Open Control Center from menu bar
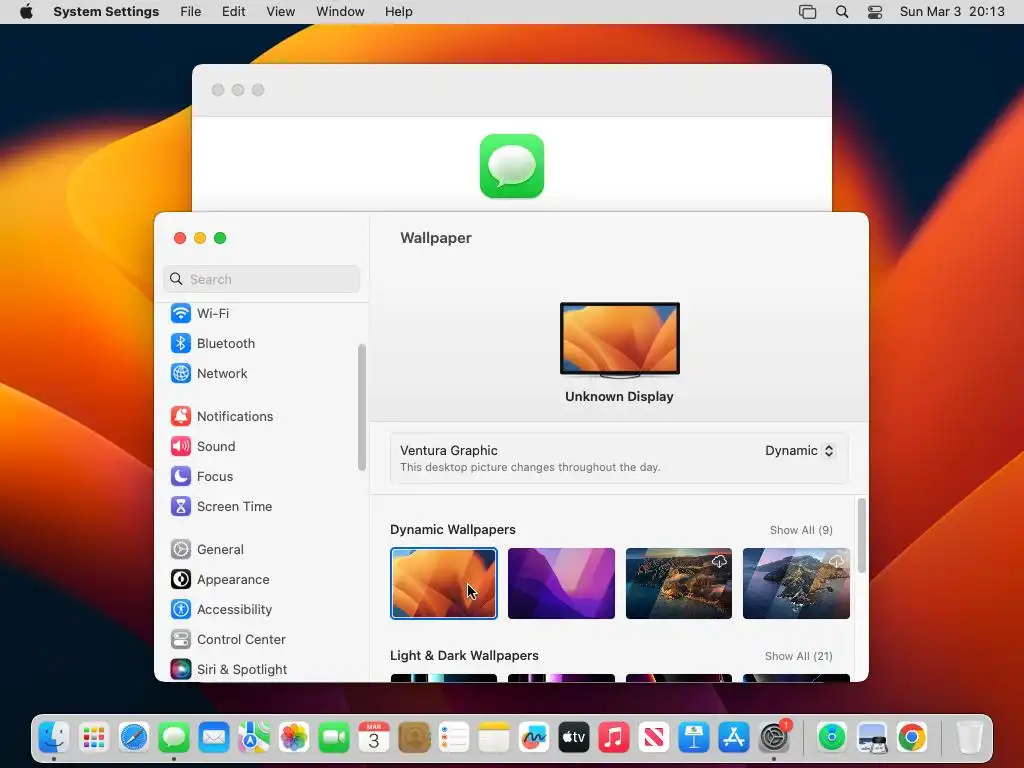 click(875, 12)
